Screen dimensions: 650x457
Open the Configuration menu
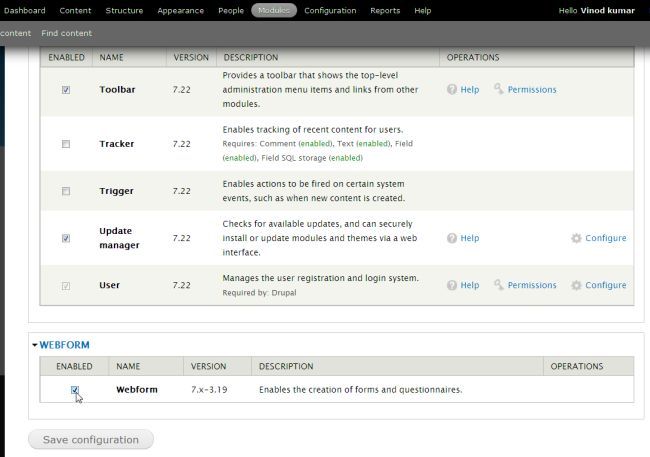[x=330, y=10]
